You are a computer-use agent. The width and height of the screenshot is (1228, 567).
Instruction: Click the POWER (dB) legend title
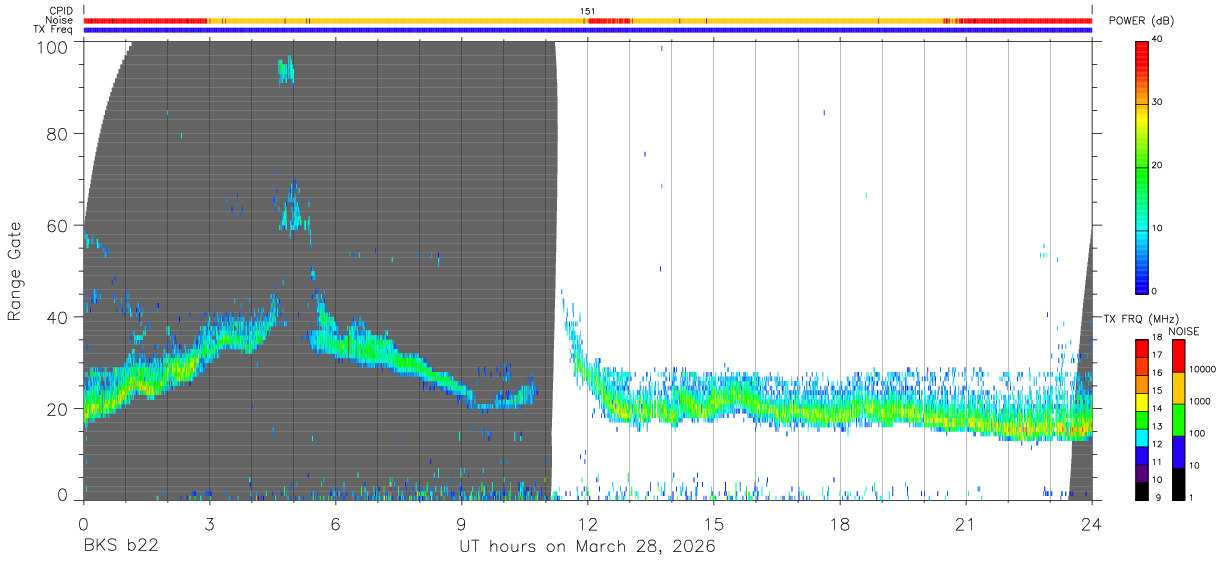click(1142, 21)
